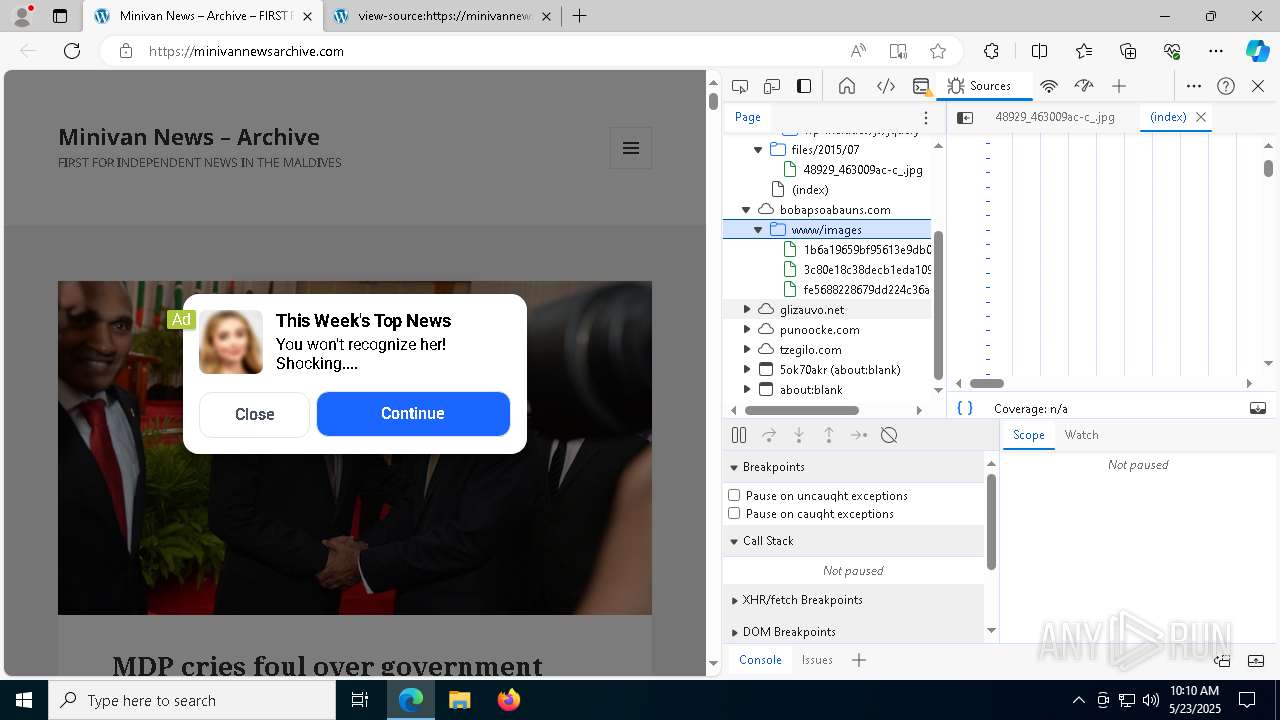Step into next function call

coord(799,435)
